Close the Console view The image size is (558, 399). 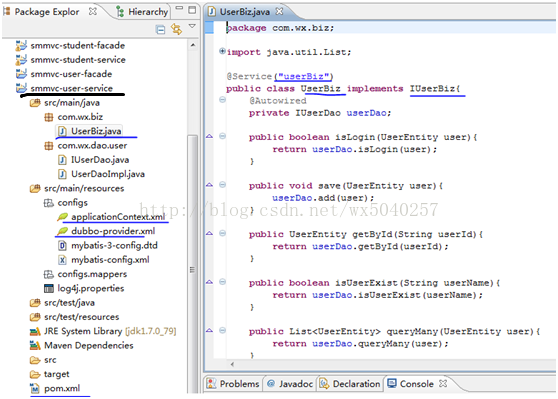click(443, 383)
